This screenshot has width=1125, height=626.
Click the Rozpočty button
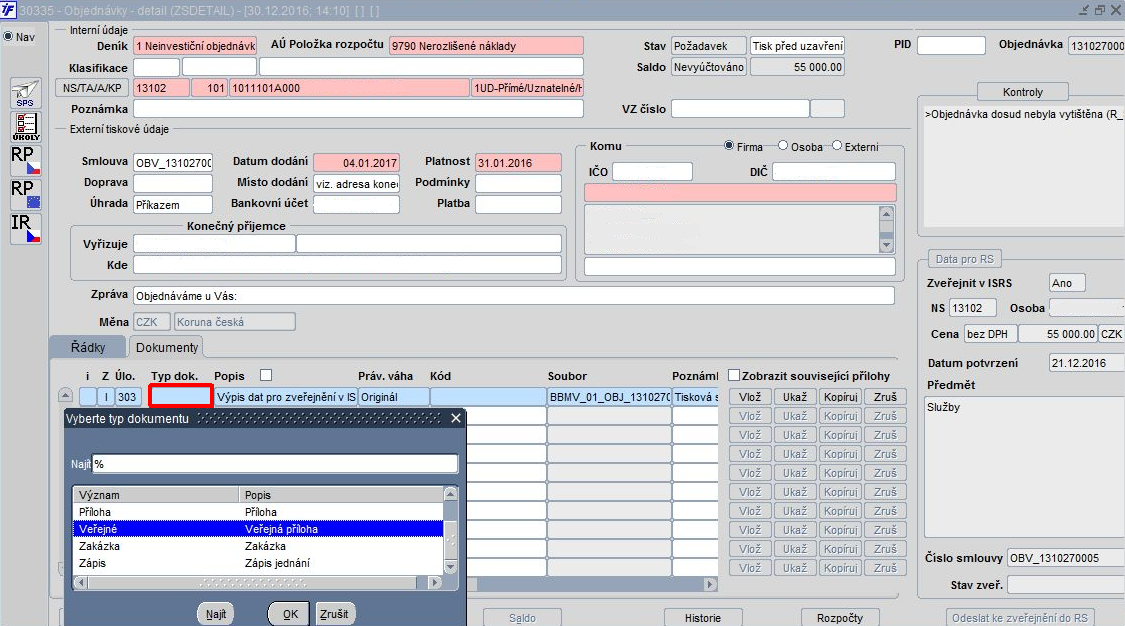[x=839, y=617]
